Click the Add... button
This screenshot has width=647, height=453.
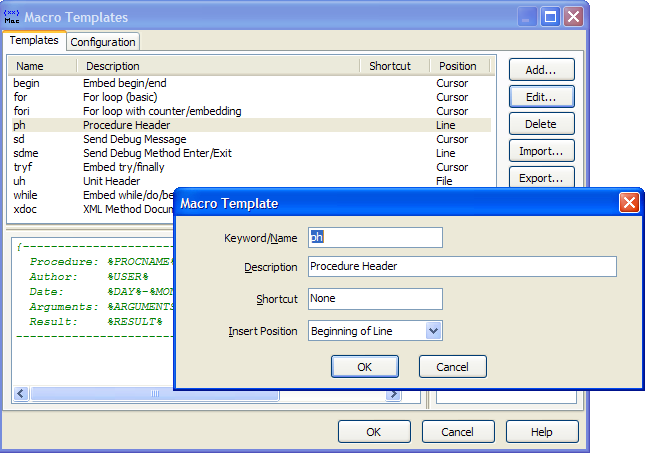(x=541, y=70)
